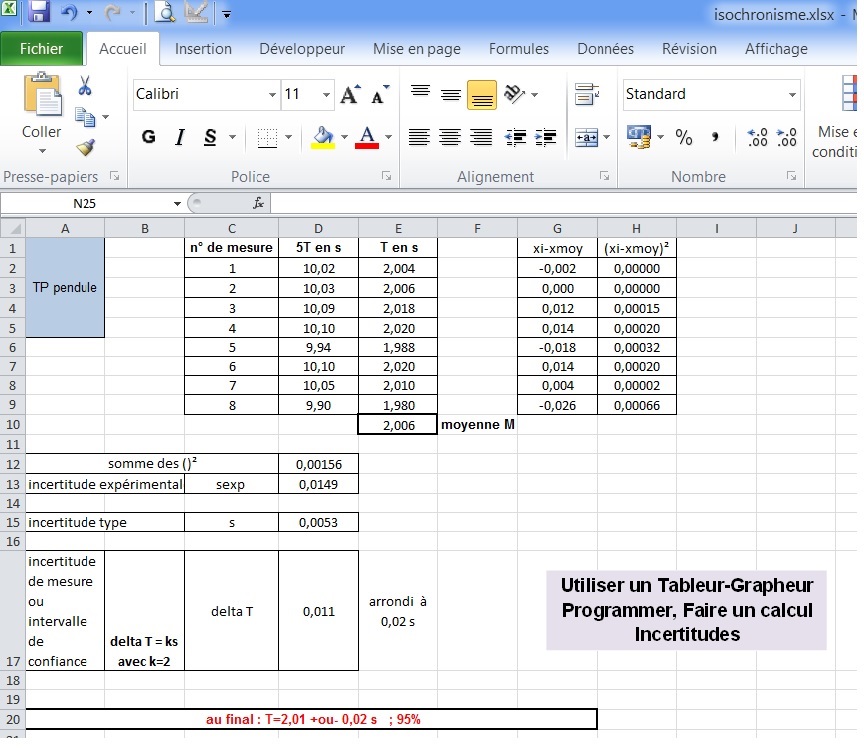The width and height of the screenshot is (864, 748).
Task: Select row 10 header
Action: click(x=13, y=424)
